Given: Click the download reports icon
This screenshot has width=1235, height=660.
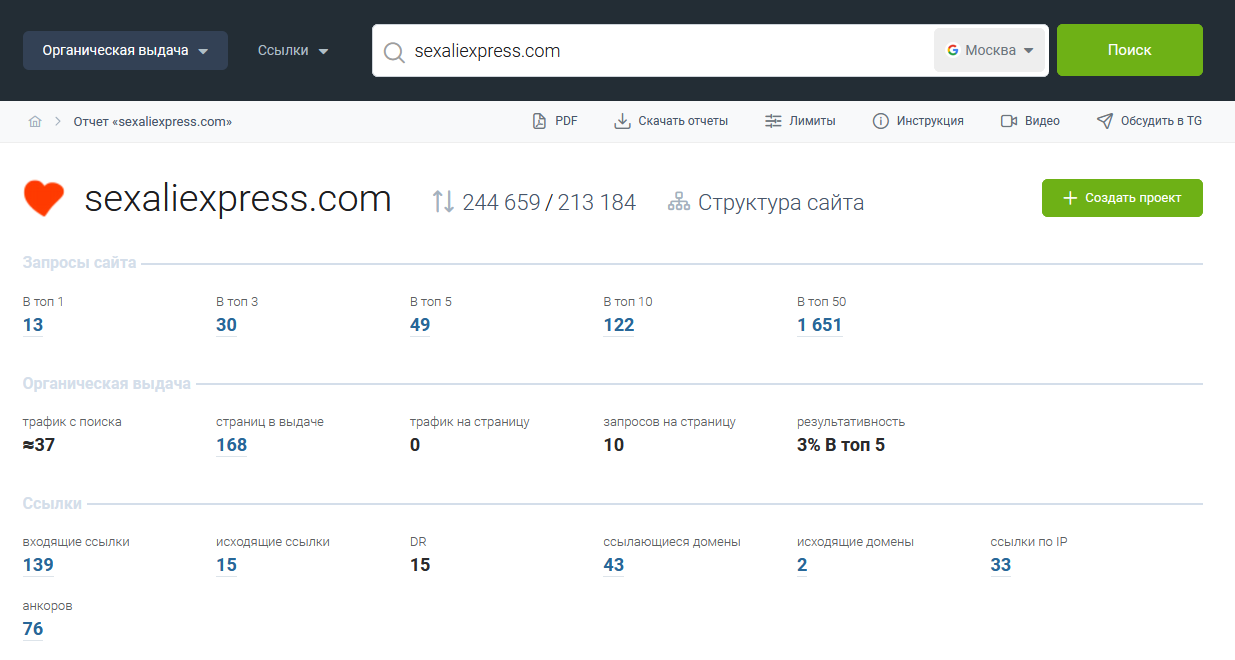Looking at the screenshot, I should click(x=622, y=121).
